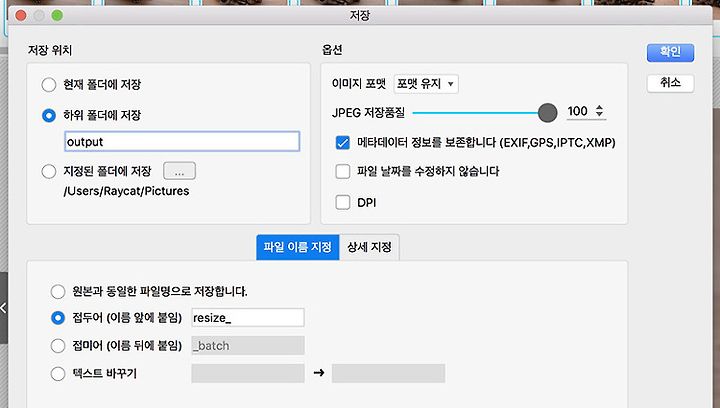The height and width of the screenshot is (408, 720).
Task: Click the /Users/Raycat/Pictures path text
Action: tap(126, 191)
